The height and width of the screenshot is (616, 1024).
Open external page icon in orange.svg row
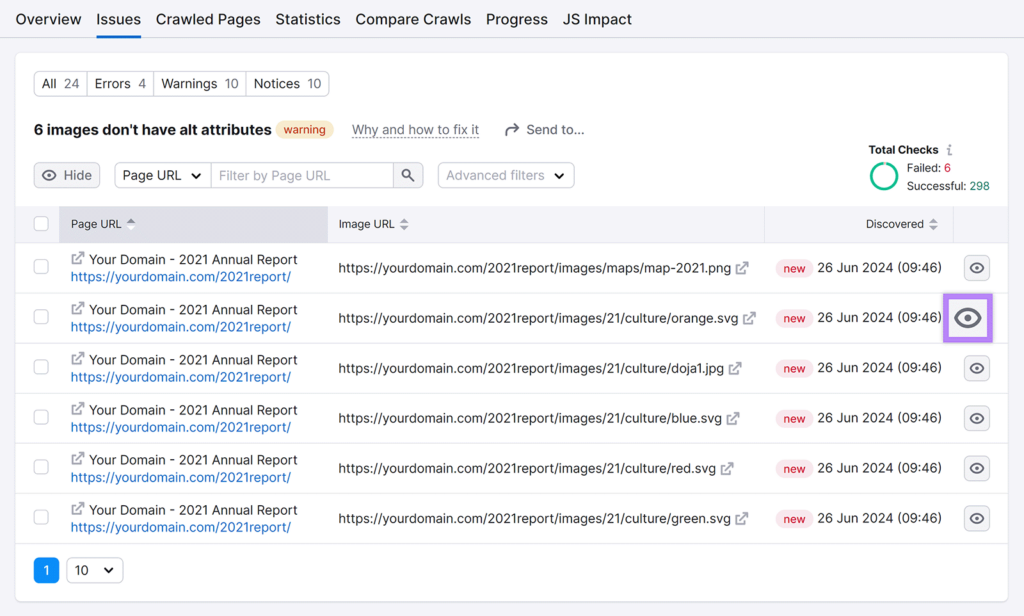click(78, 308)
